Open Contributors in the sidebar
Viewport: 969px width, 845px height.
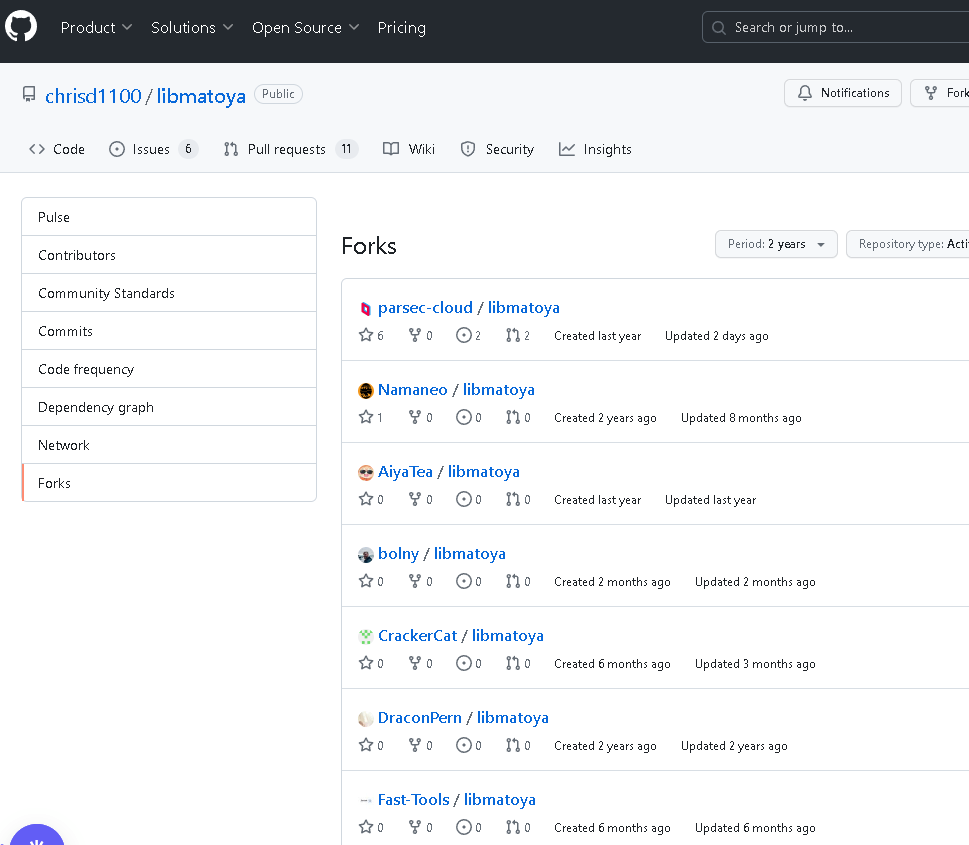pyautogui.click(x=169, y=255)
